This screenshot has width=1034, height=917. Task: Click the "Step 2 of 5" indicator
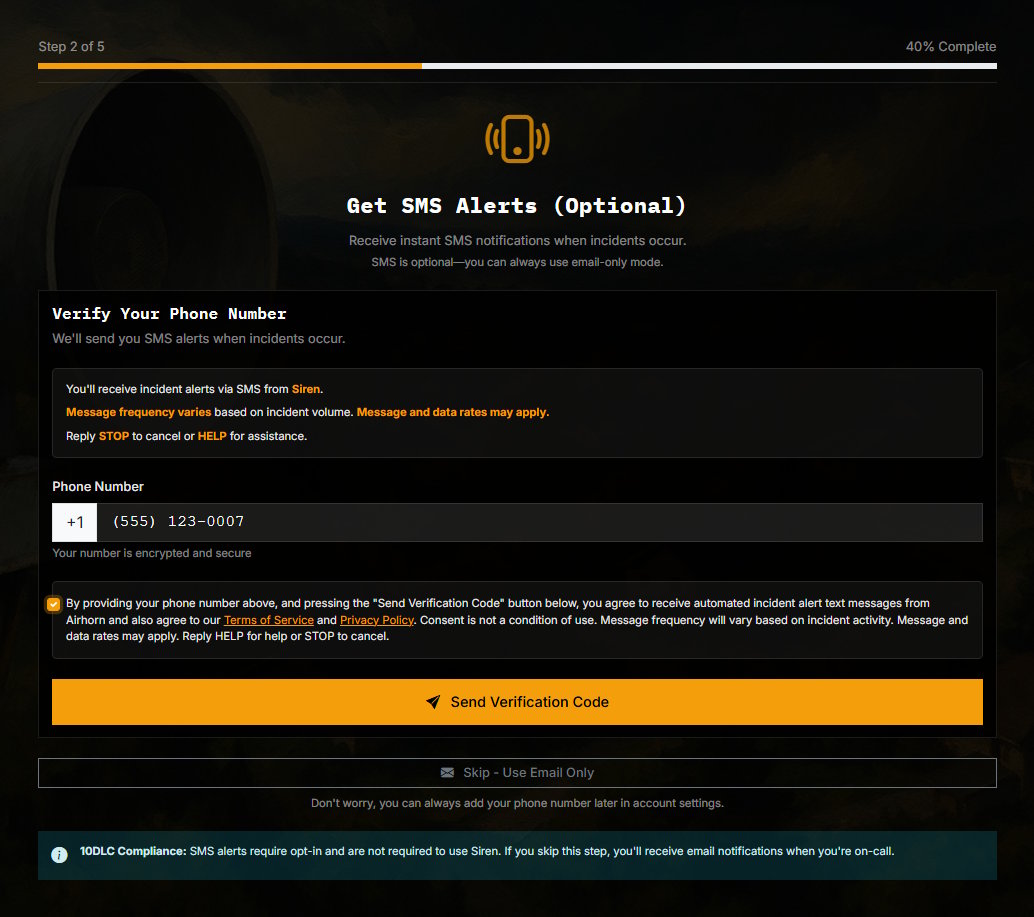[71, 47]
